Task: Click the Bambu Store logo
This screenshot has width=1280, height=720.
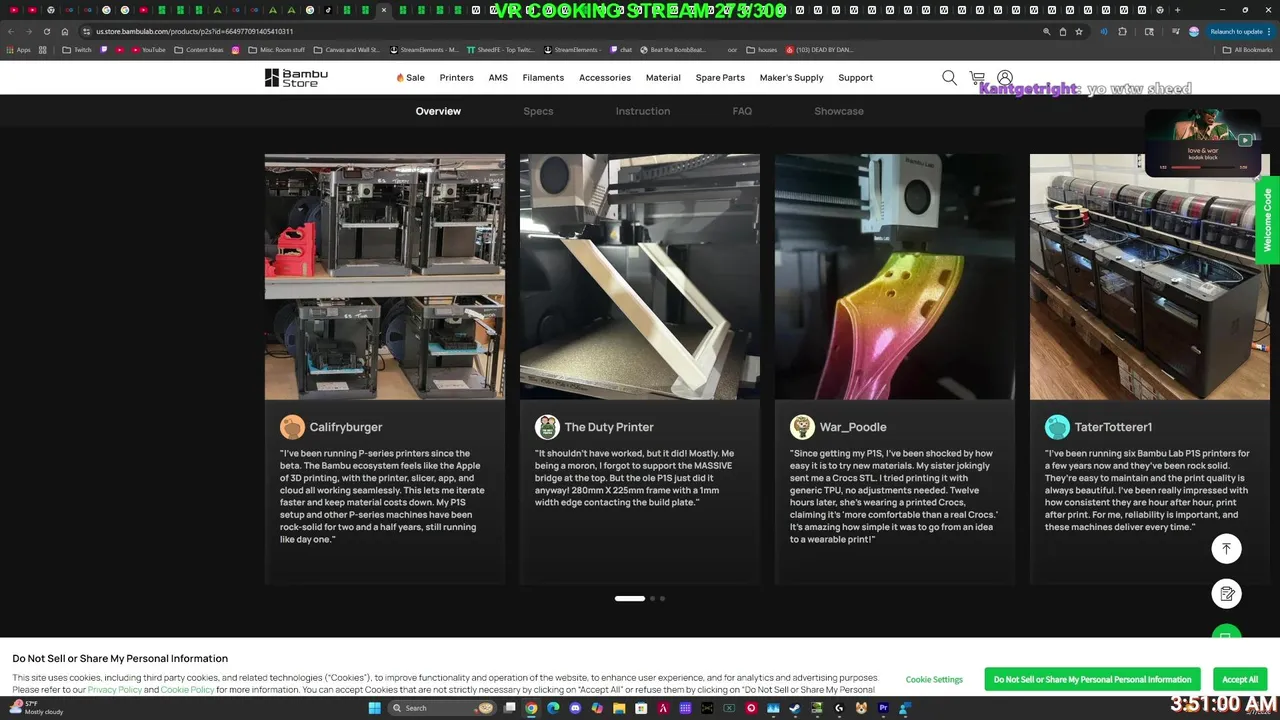Action: click(296, 78)
